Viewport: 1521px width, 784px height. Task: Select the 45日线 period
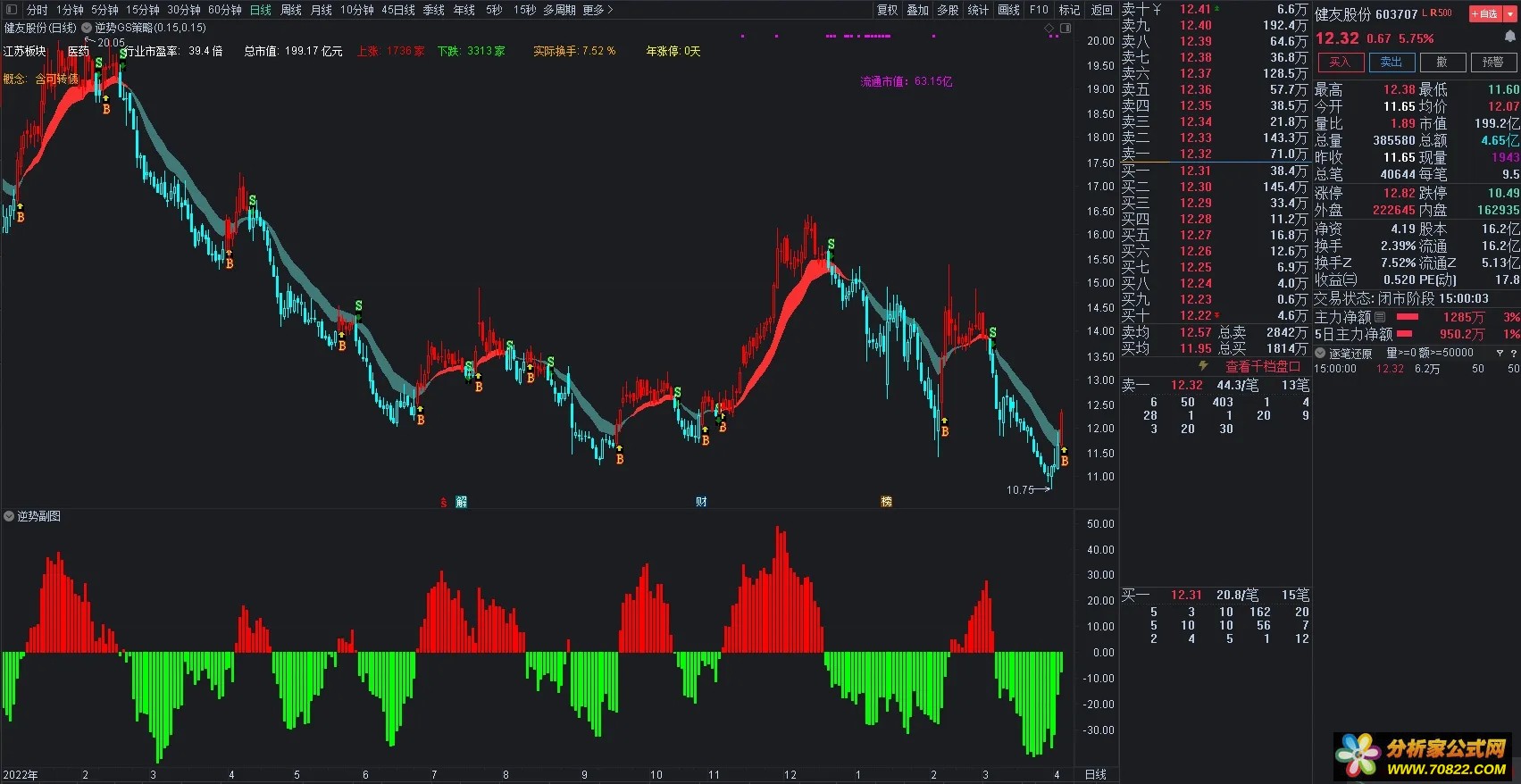(x=398, y=10)
